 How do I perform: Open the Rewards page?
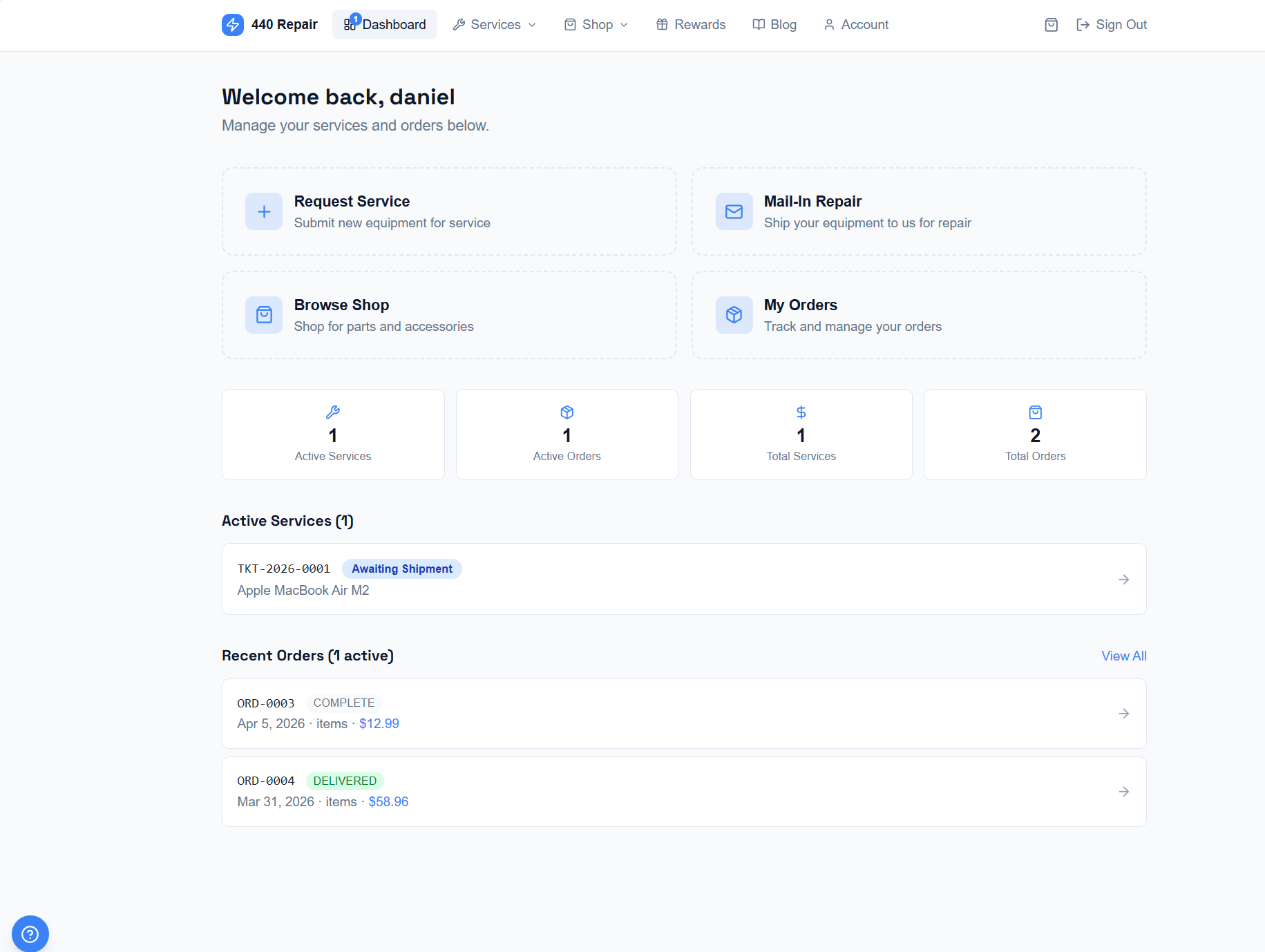690,25
